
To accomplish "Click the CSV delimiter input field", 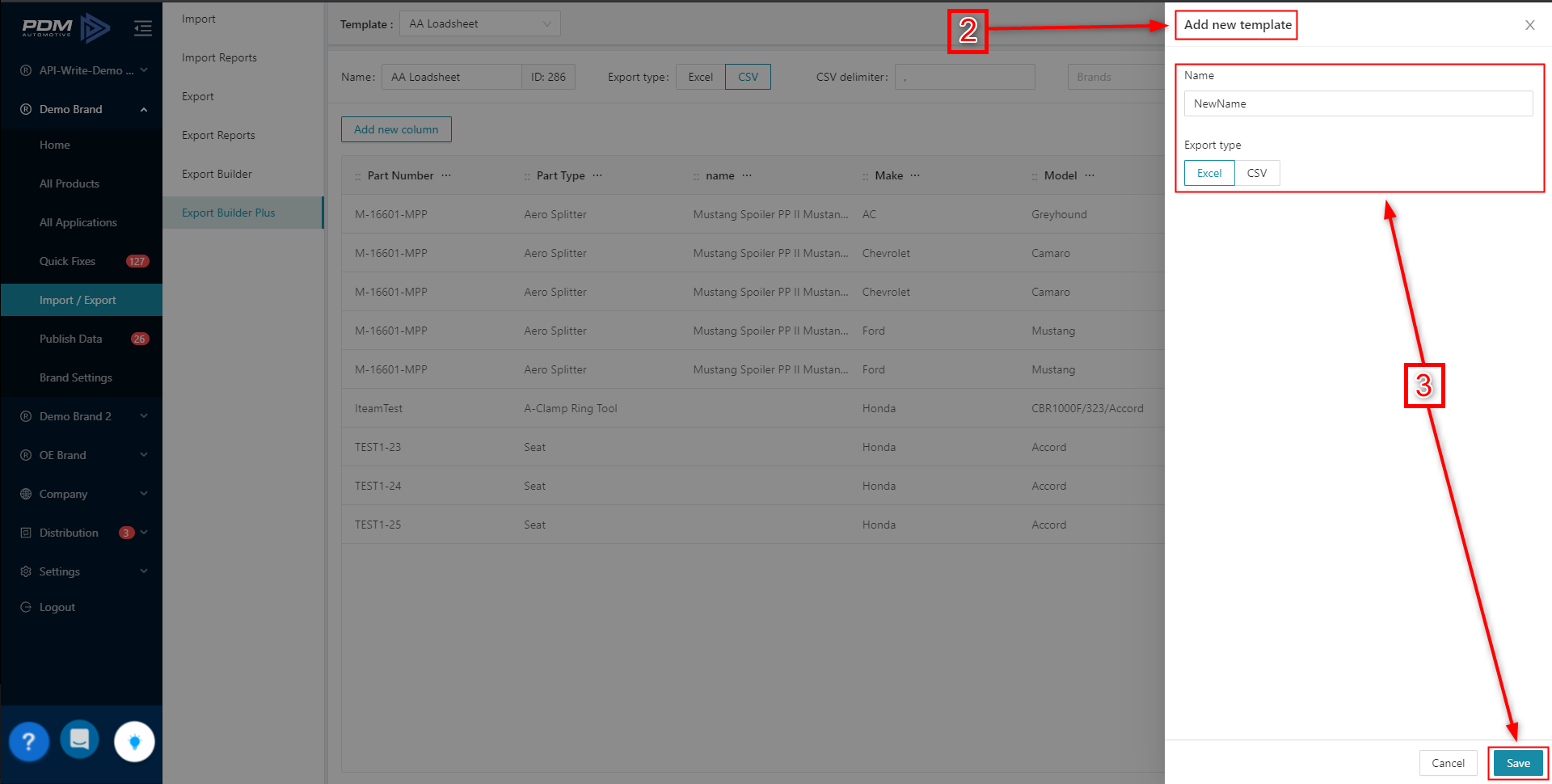I will (964, 77).
